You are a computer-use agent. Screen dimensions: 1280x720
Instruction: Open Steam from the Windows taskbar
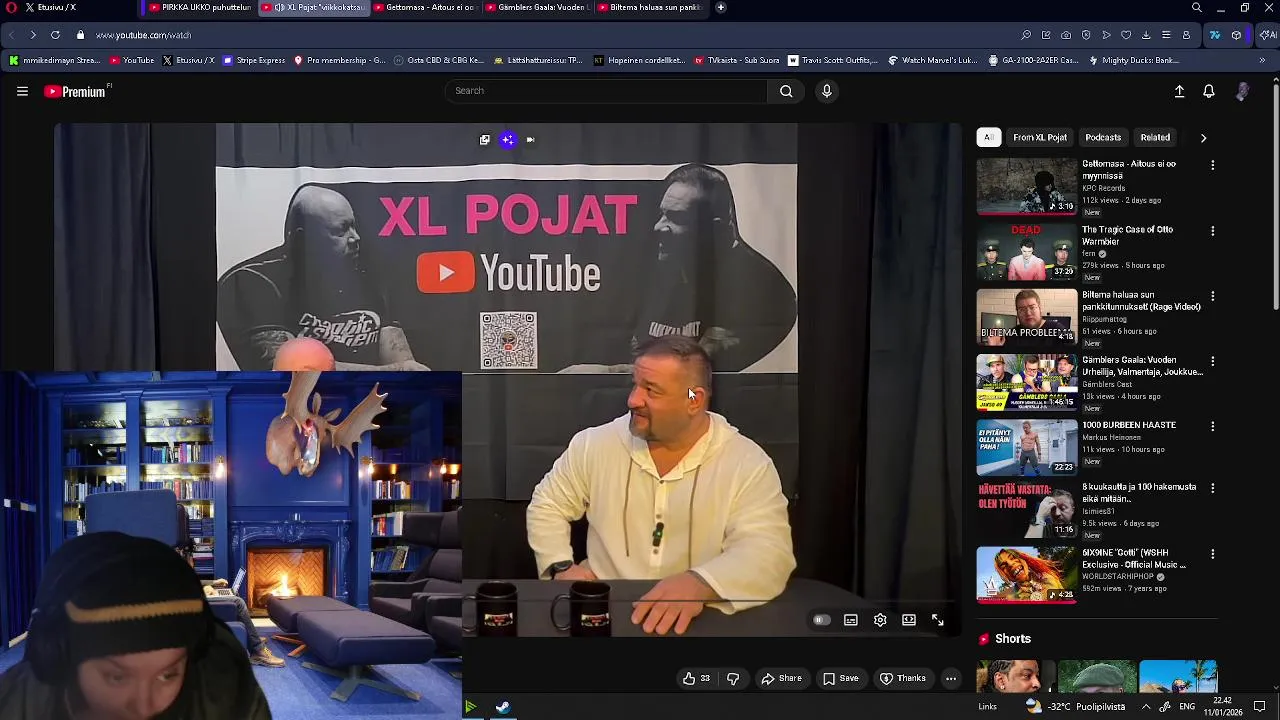[502, 707]
